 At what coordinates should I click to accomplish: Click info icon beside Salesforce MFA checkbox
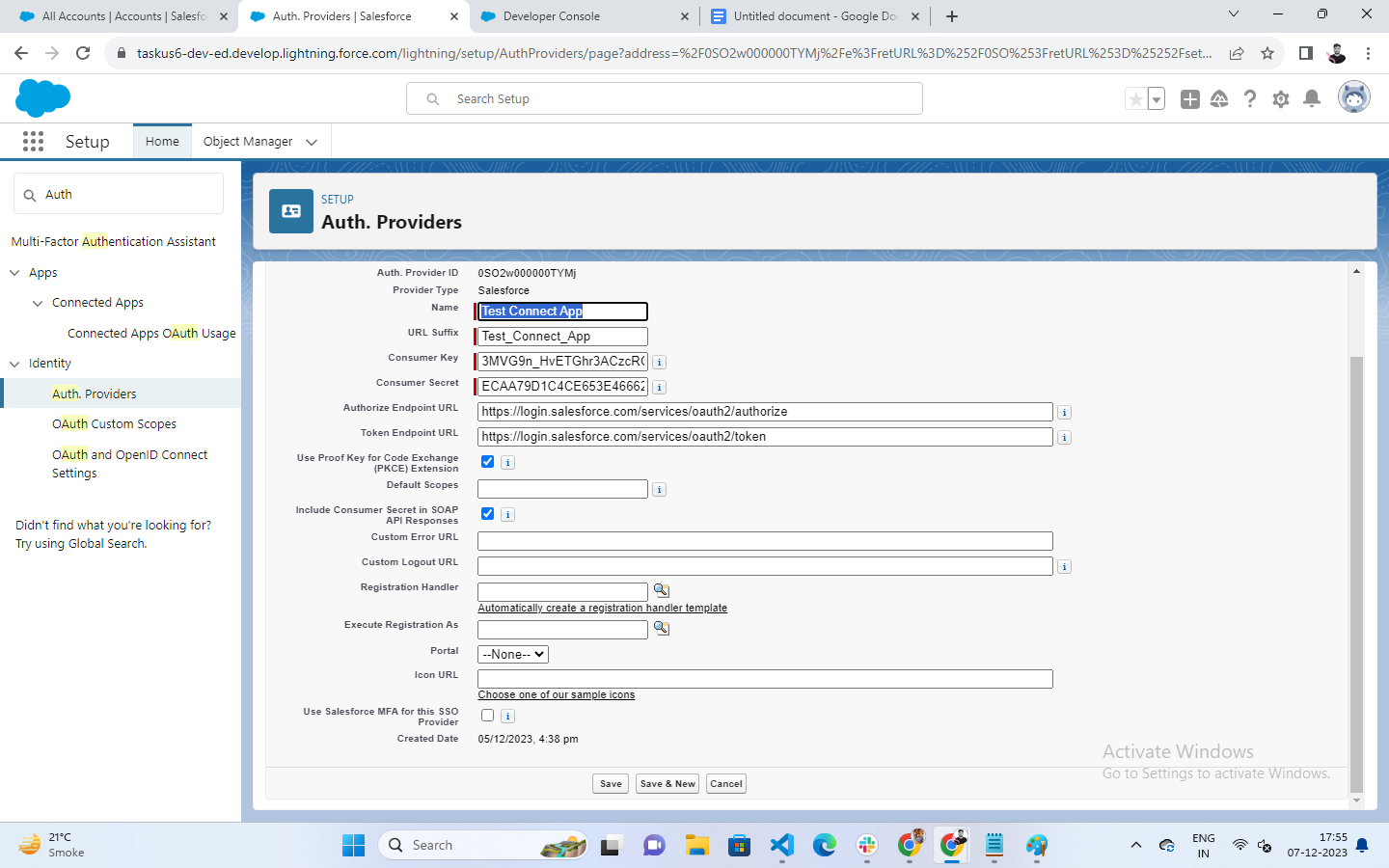pos(508,717)
